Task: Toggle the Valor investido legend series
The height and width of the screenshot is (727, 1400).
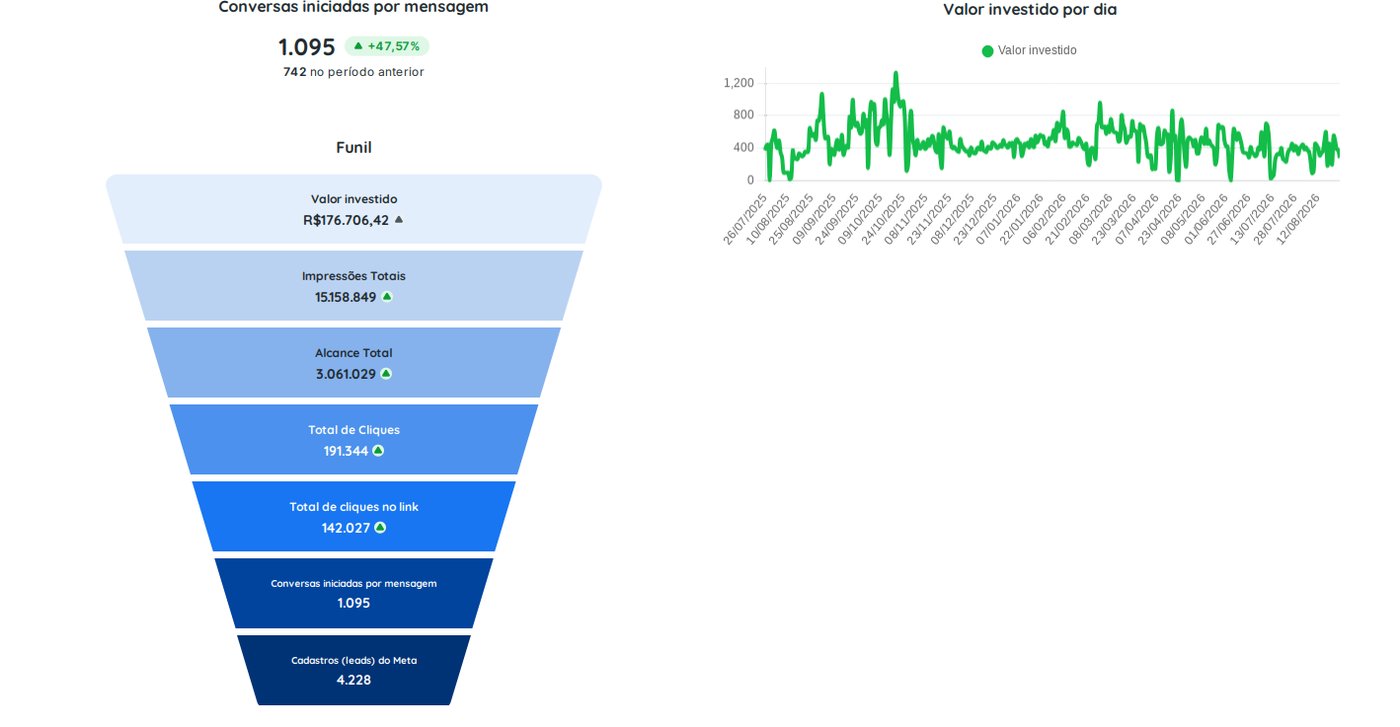Action: click(1029, 50)
